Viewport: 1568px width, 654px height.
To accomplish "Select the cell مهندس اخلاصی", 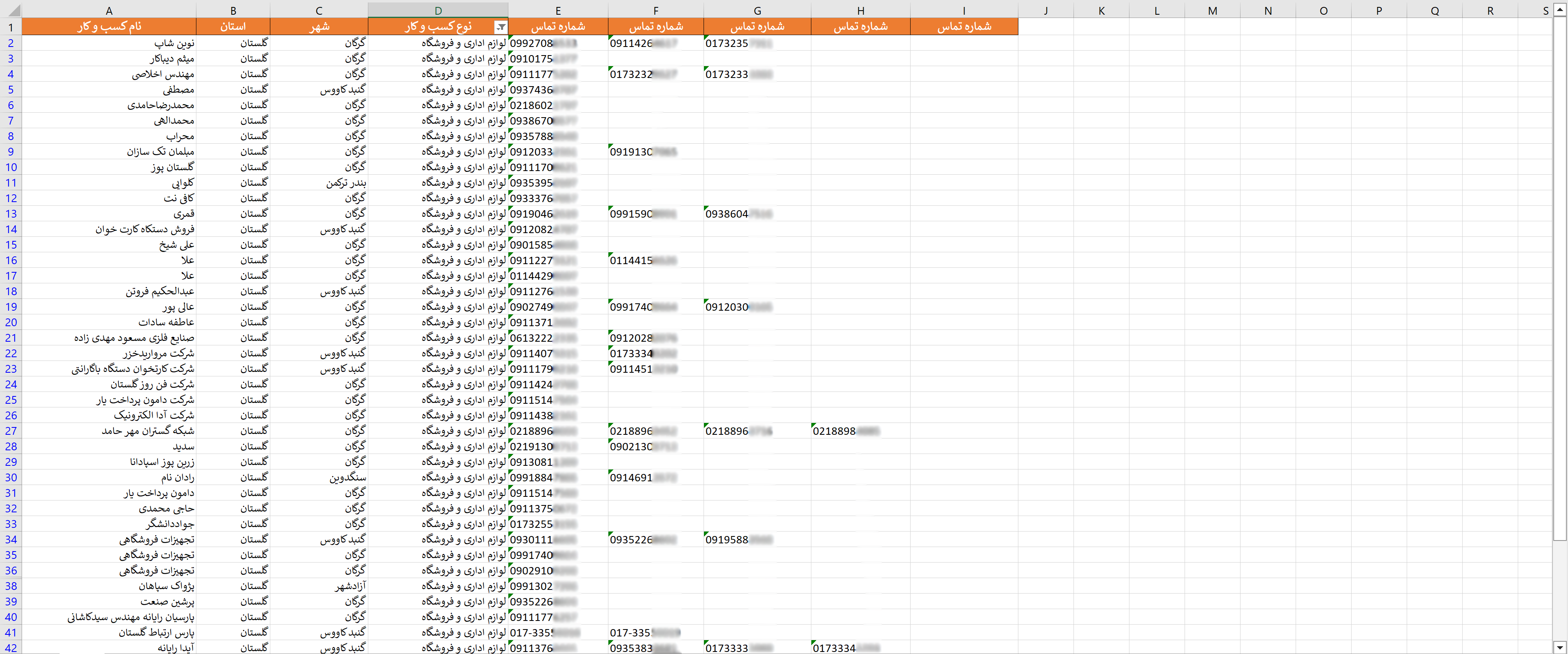I will click(x=109, y=74).
